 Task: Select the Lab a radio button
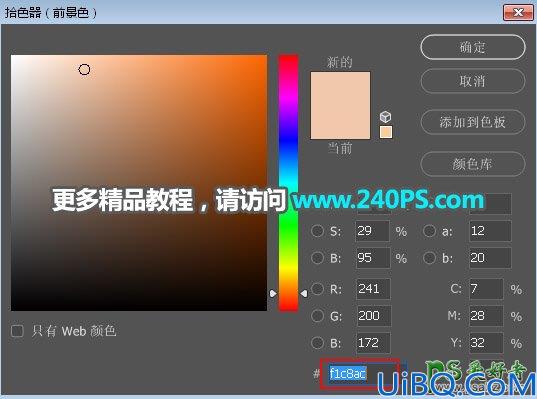429,231
